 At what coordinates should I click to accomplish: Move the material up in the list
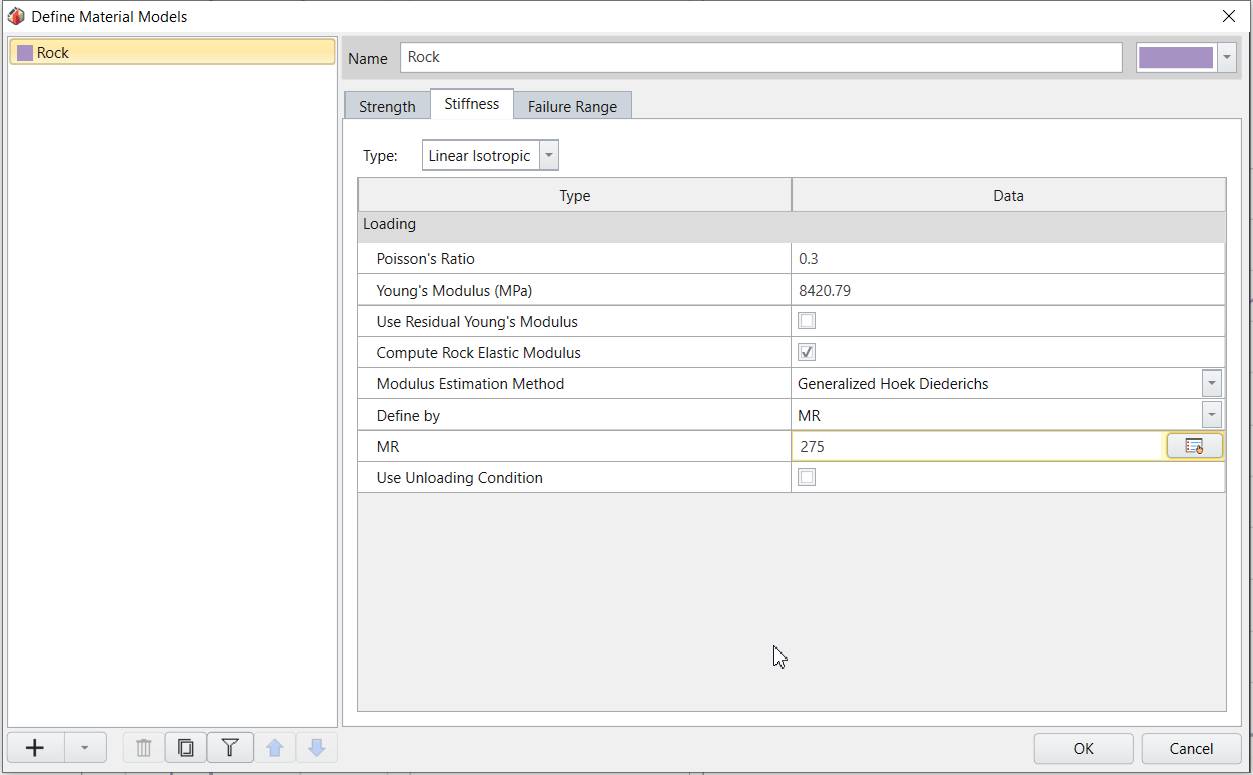pyautogui.click(x=274, y=747)
